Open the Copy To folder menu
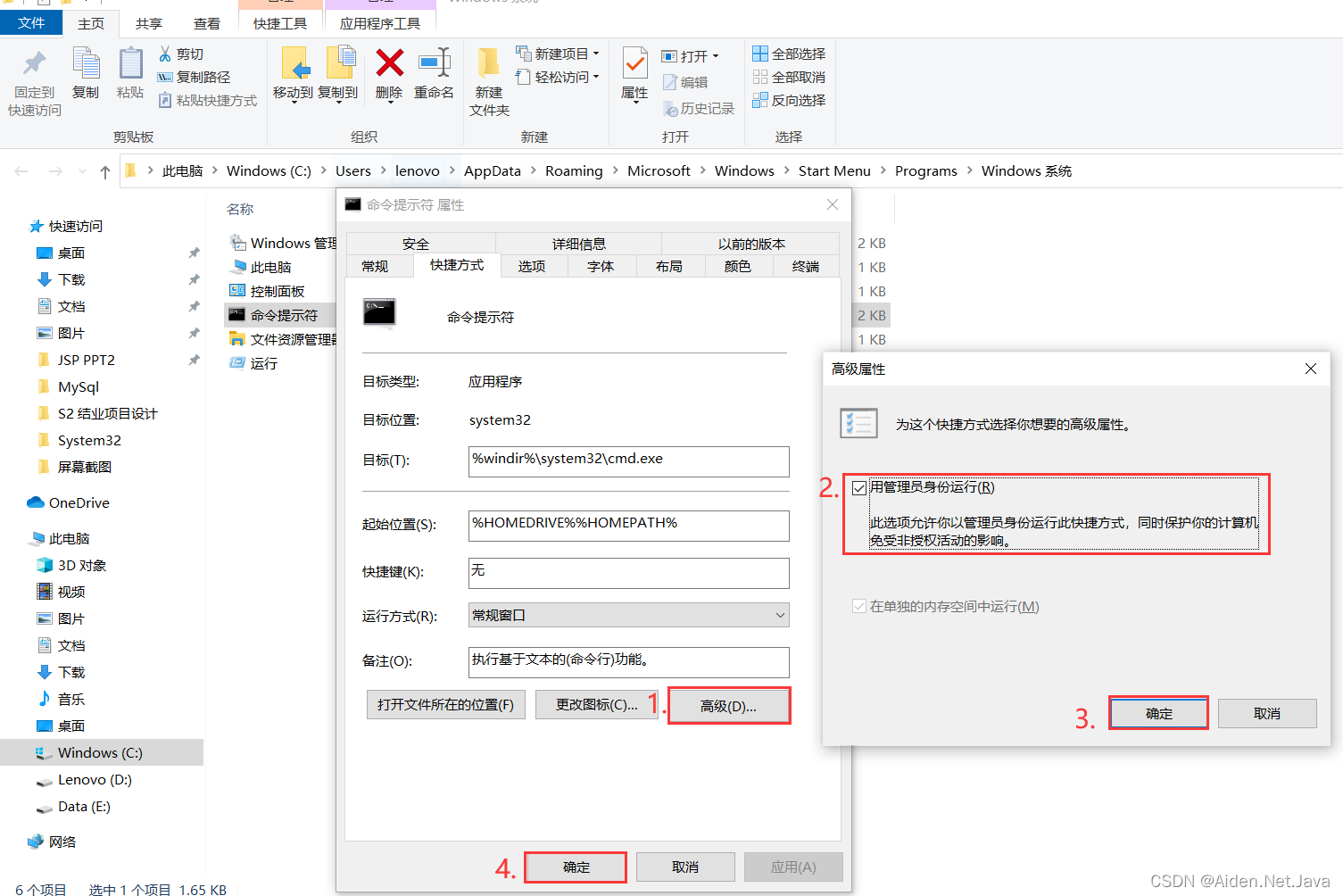This screenshot has width=1343, height=896. click(x=338, y=76)
